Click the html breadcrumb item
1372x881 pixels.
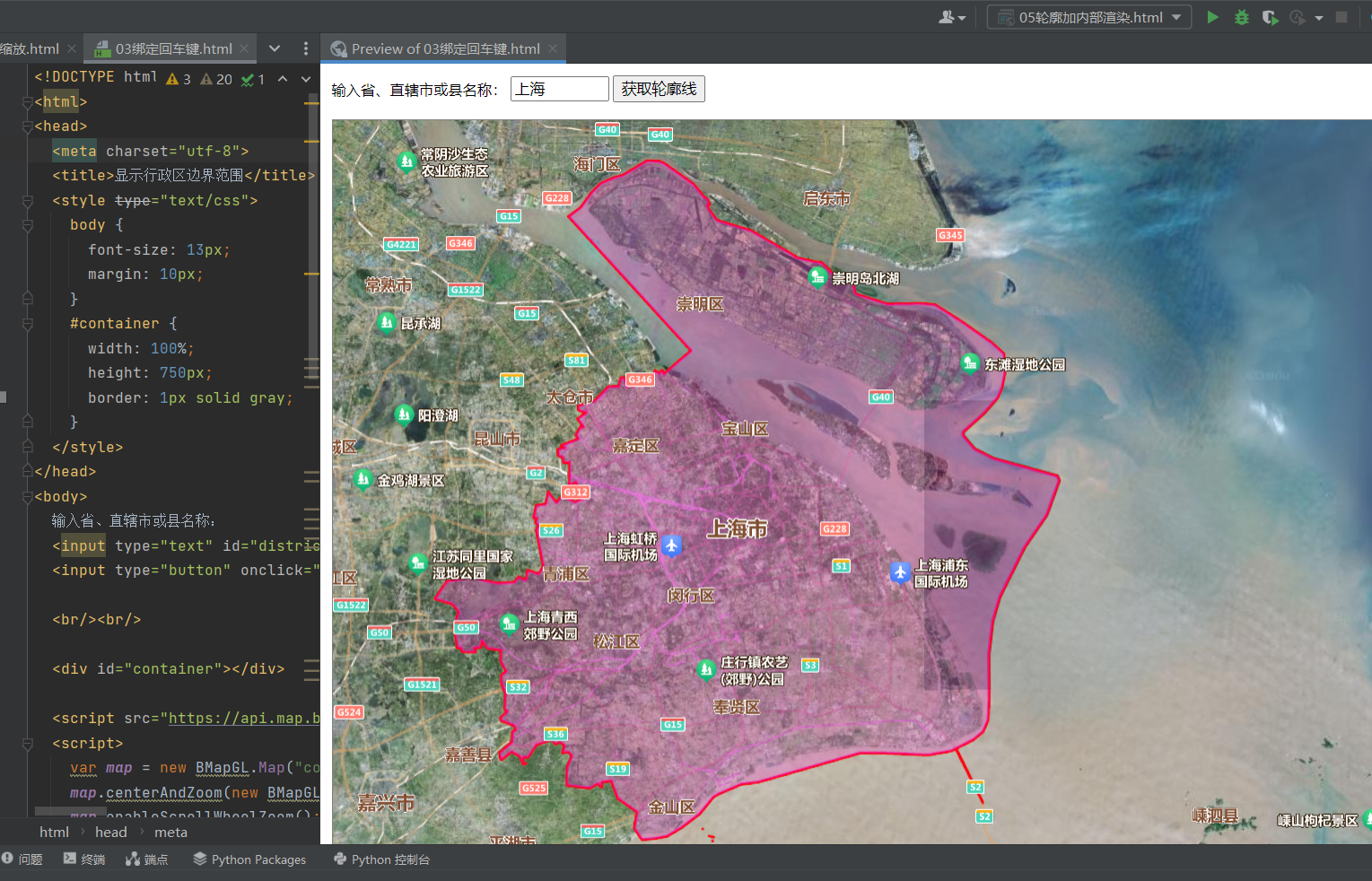[x=54, y=832]
